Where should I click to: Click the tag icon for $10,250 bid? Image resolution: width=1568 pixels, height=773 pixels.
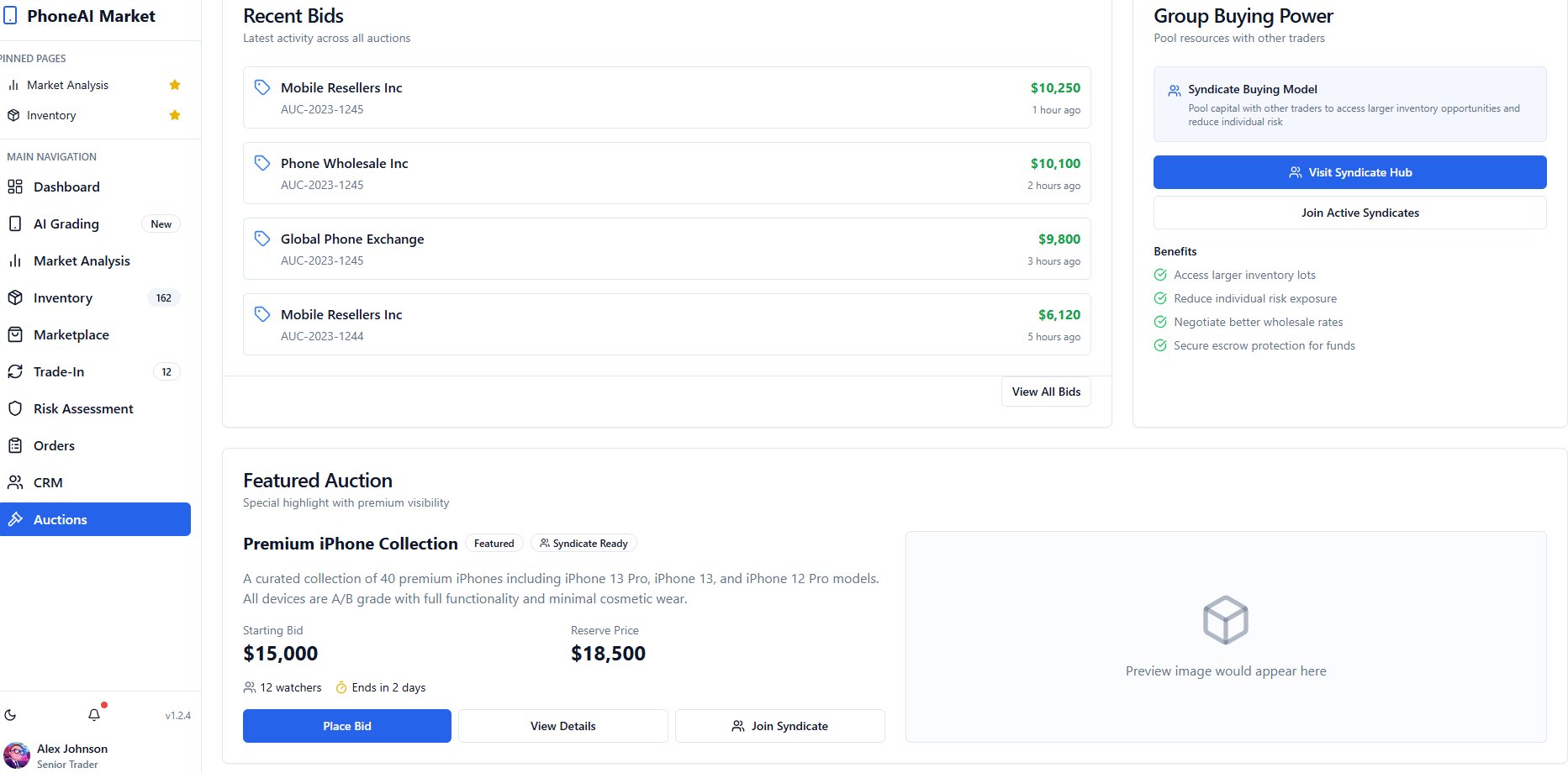tap(262, 87)
